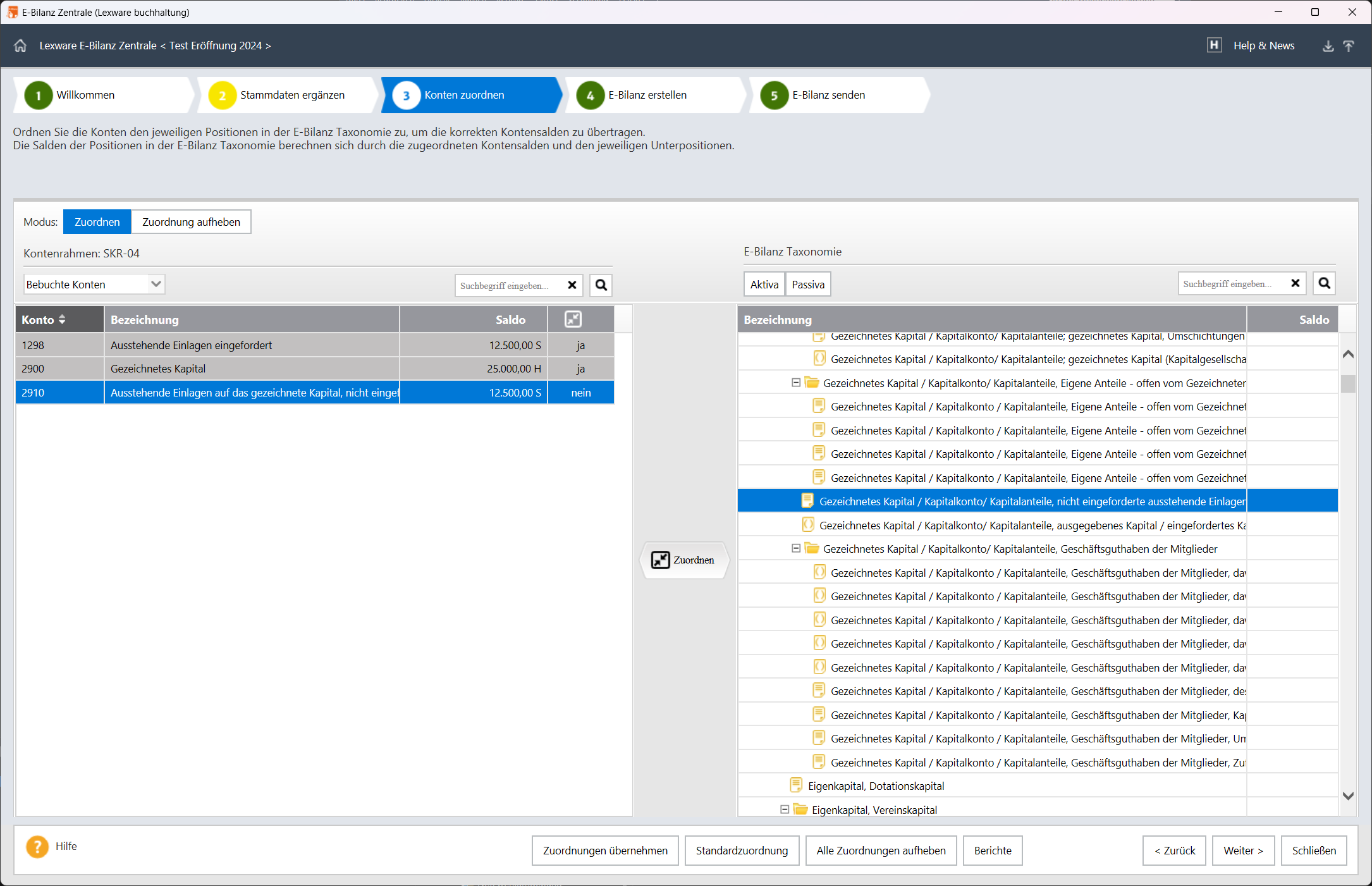This screenshot has height=886, width=1372.
Task: Select Zuordnen mode toggle
Action: pos(97,222)
